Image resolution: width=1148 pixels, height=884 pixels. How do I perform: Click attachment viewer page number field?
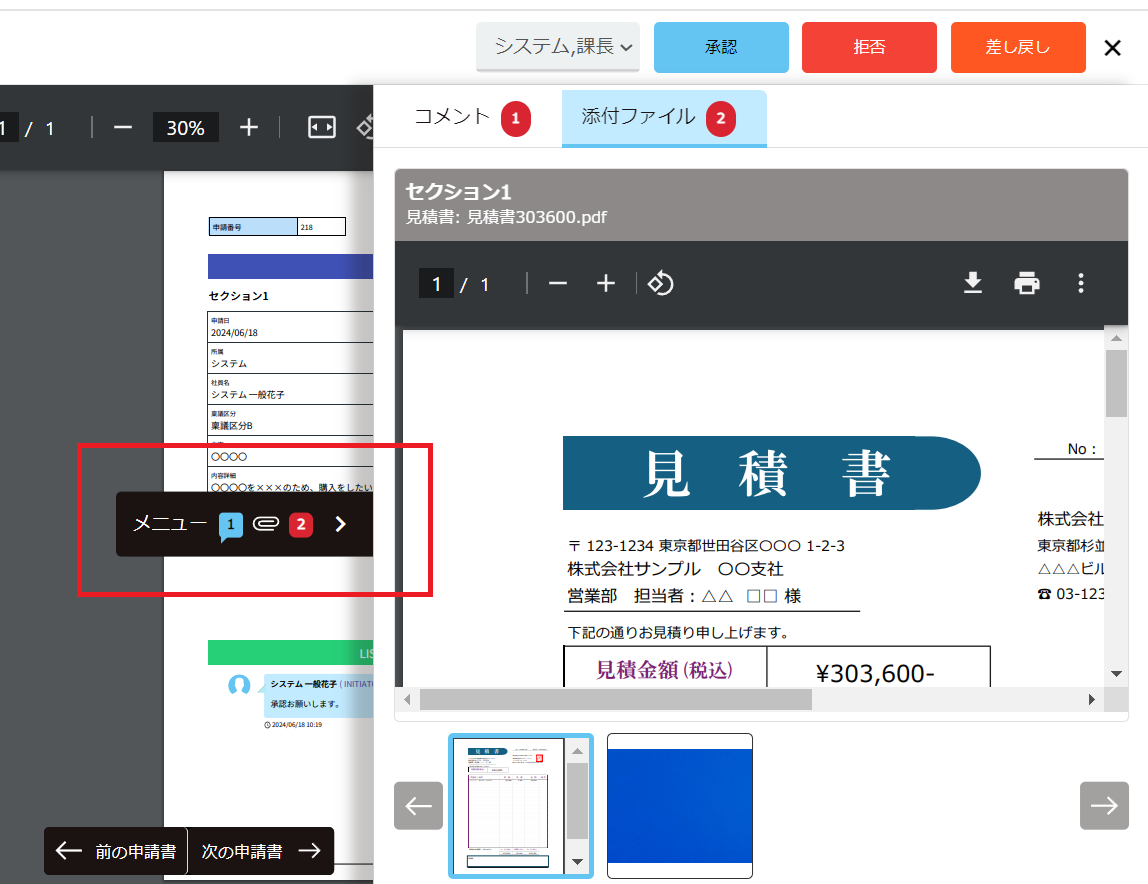pos(436,283)
